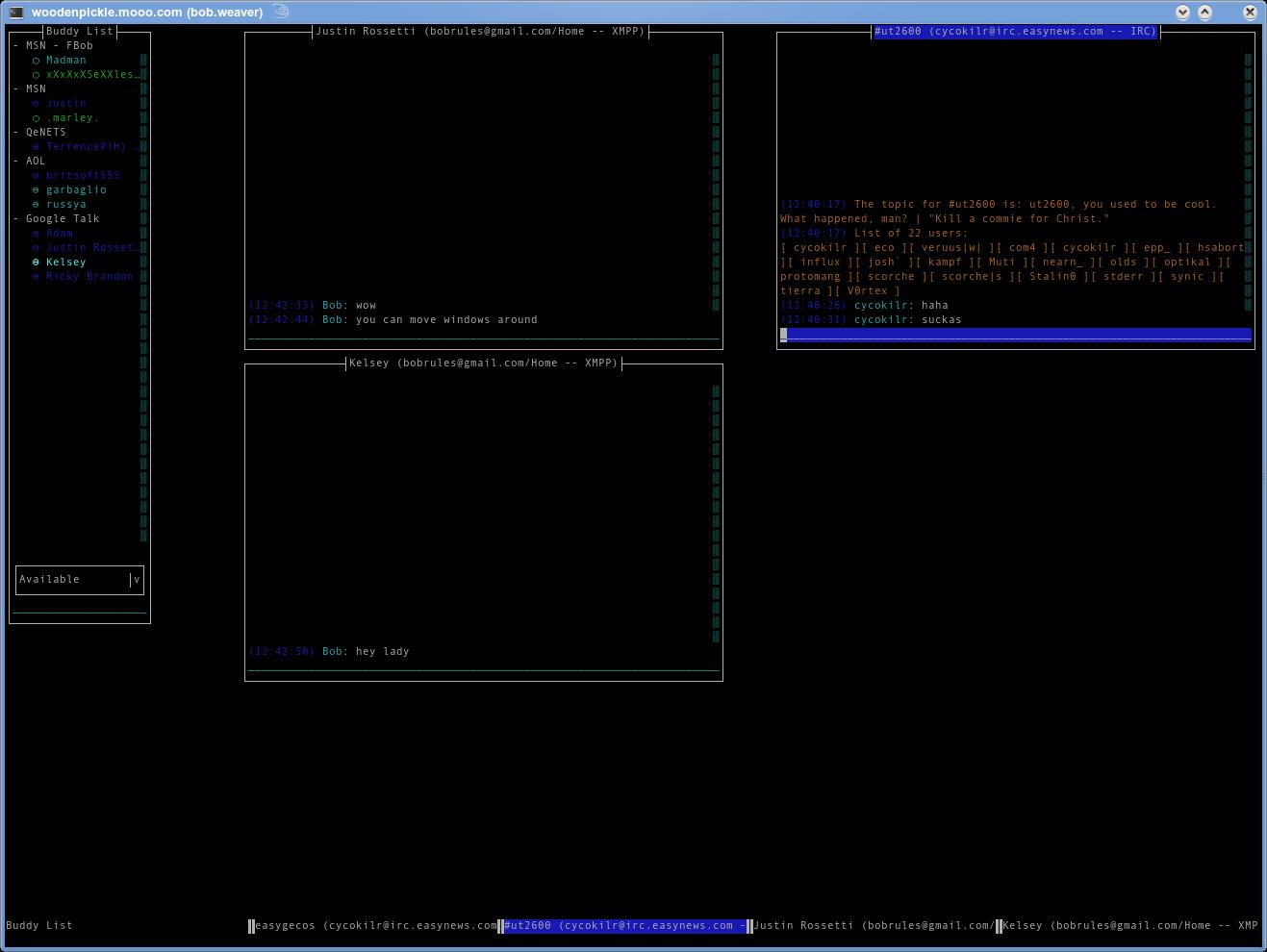Select buddy Ricky Brandon in the list
Image resolution: width=1267 pixels, height=952 pixels.
point(89,277)
